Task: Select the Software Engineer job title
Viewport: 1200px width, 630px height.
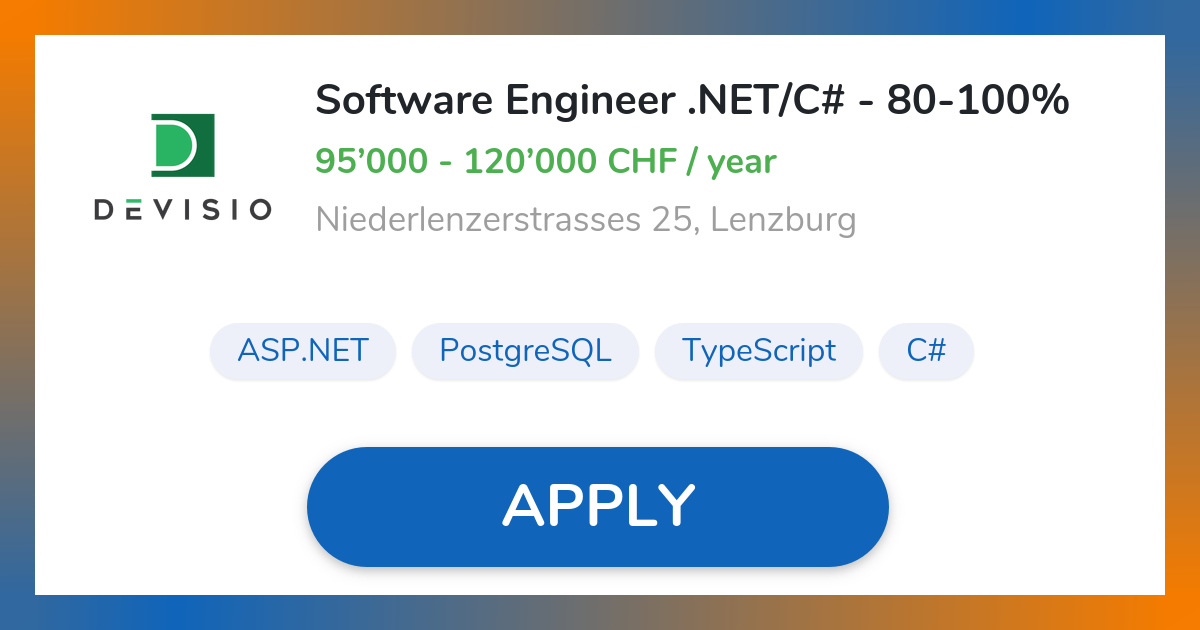Action: [692, 99]
